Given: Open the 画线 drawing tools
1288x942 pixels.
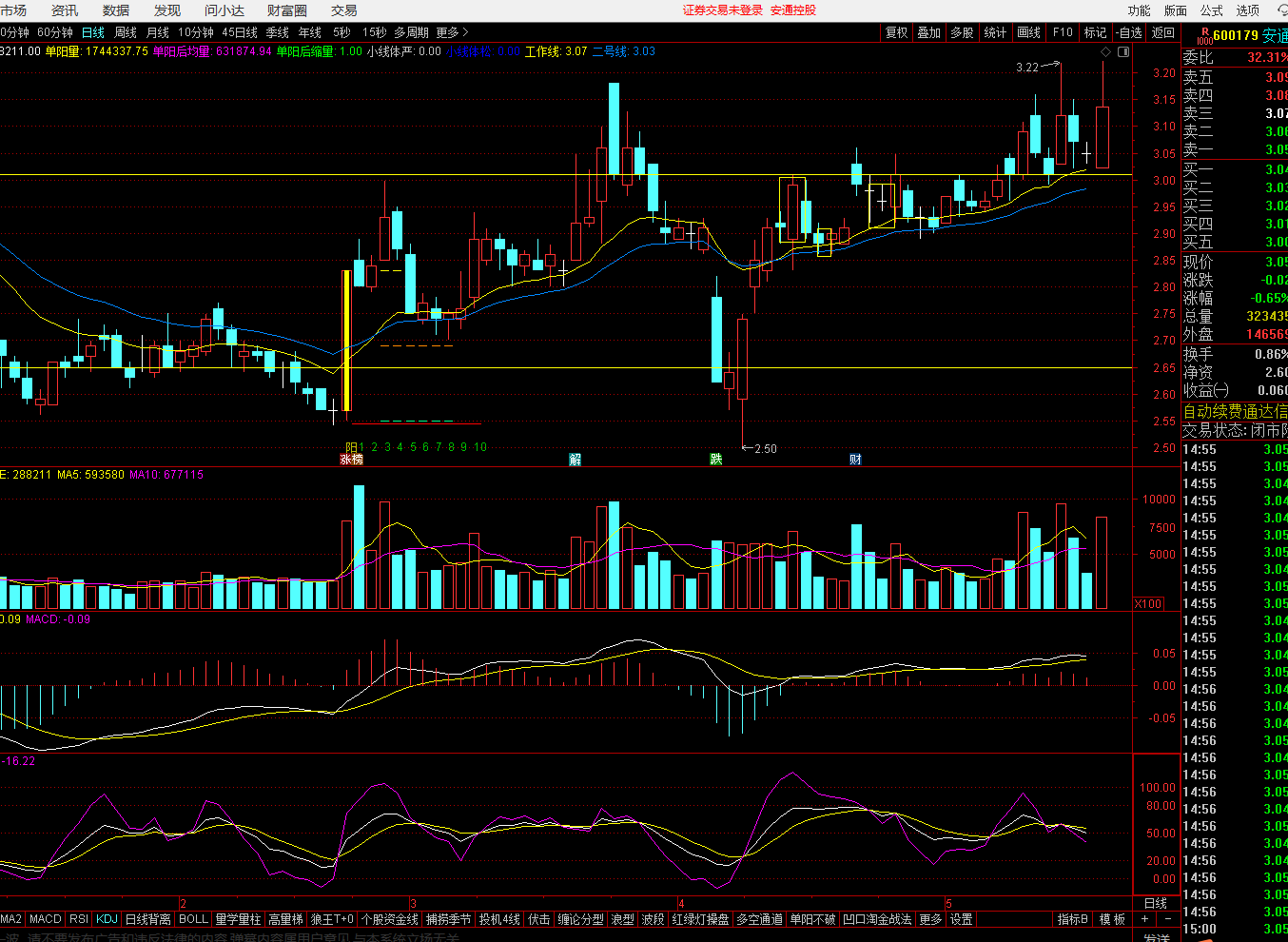Looking at the screenshot, I should [1029, 32].
